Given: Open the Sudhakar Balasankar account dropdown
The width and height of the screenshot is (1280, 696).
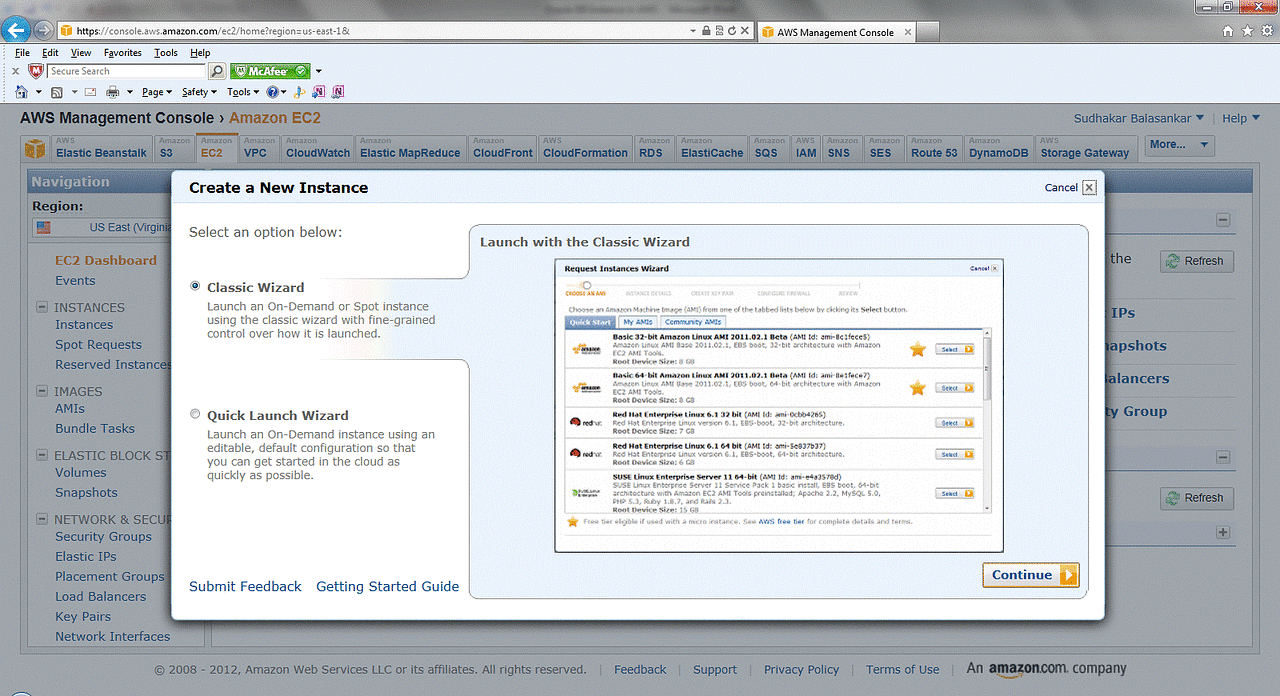Looking at the screenshot, I should click(x=1139, y=118).
